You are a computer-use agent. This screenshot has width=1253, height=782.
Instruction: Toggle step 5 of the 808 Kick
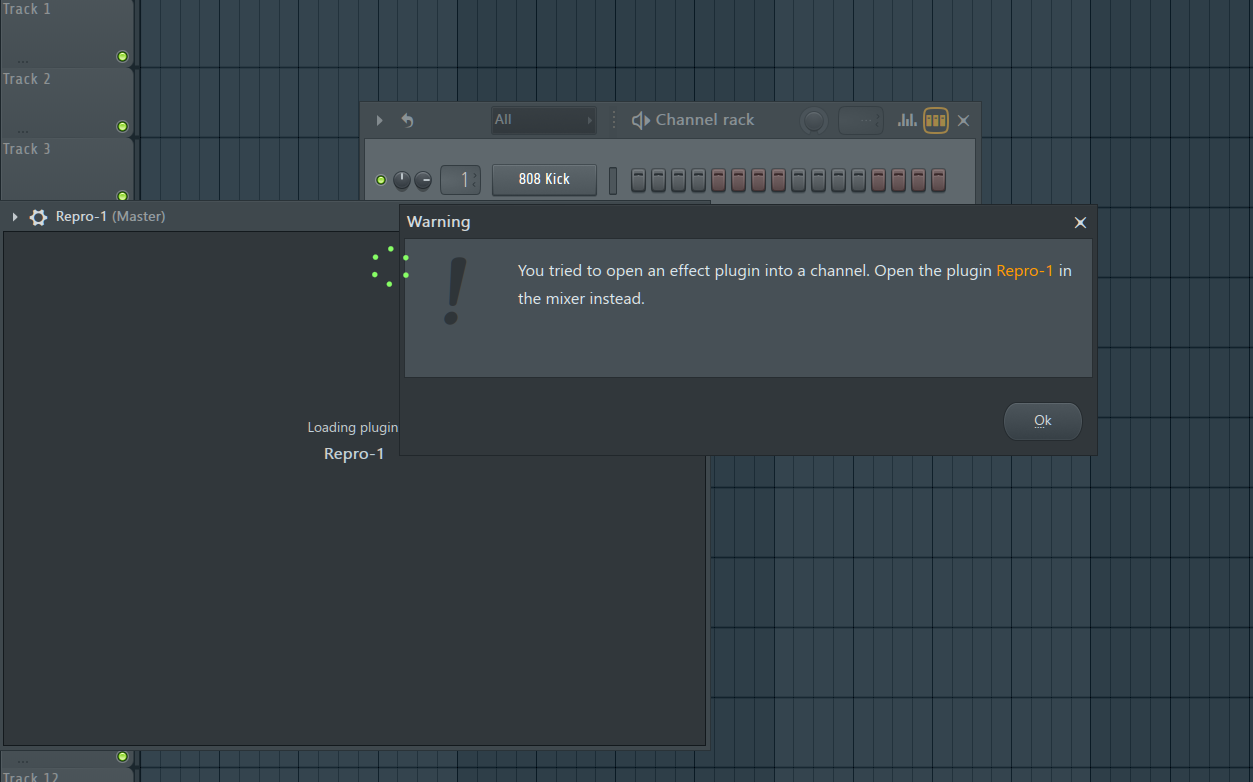coord(718,180)
